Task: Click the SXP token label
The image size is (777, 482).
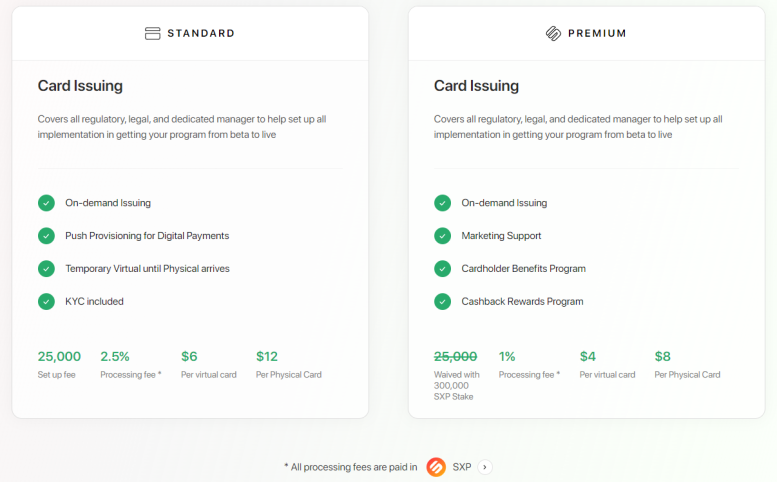Action: (461, 467)
